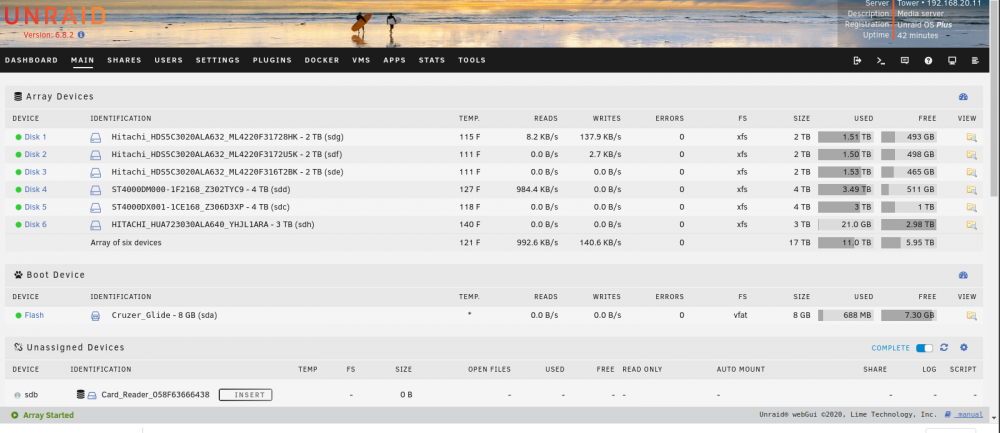This screenshot has width=1000, height=433.
Task: Click Disk 4 used space bar 3.49 TB
Action: tap(846, 189)
